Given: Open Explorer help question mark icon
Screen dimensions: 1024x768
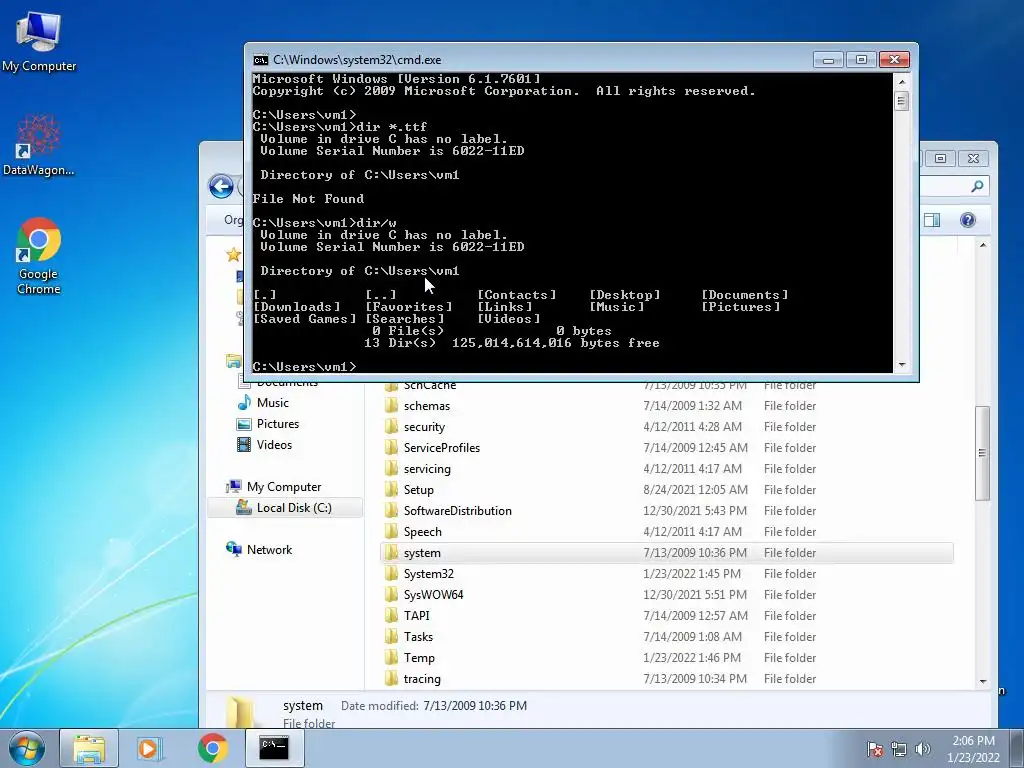Looking at the screenshot, I should pyautogui.click(x=968, y=220).
